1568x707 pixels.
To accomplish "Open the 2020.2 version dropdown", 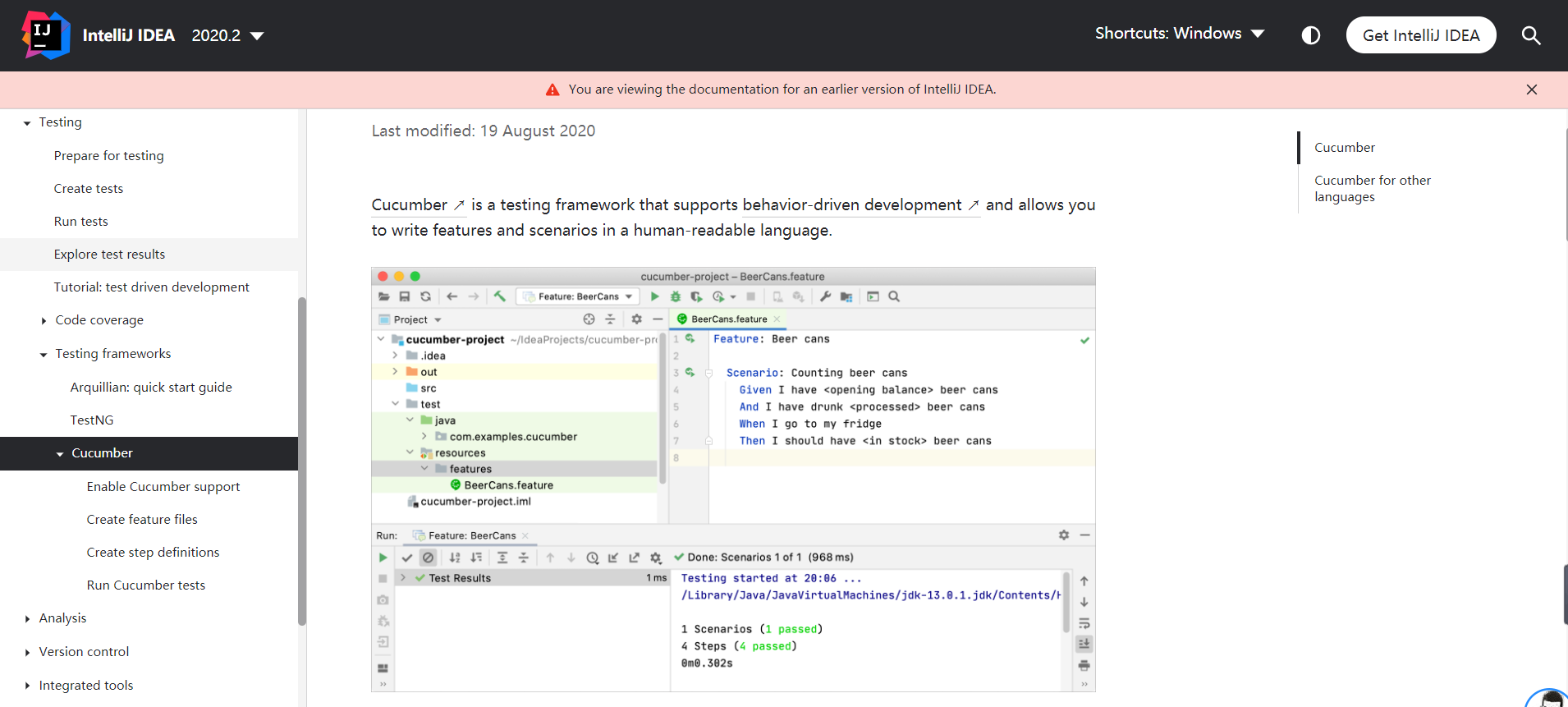I will [227, 35].
